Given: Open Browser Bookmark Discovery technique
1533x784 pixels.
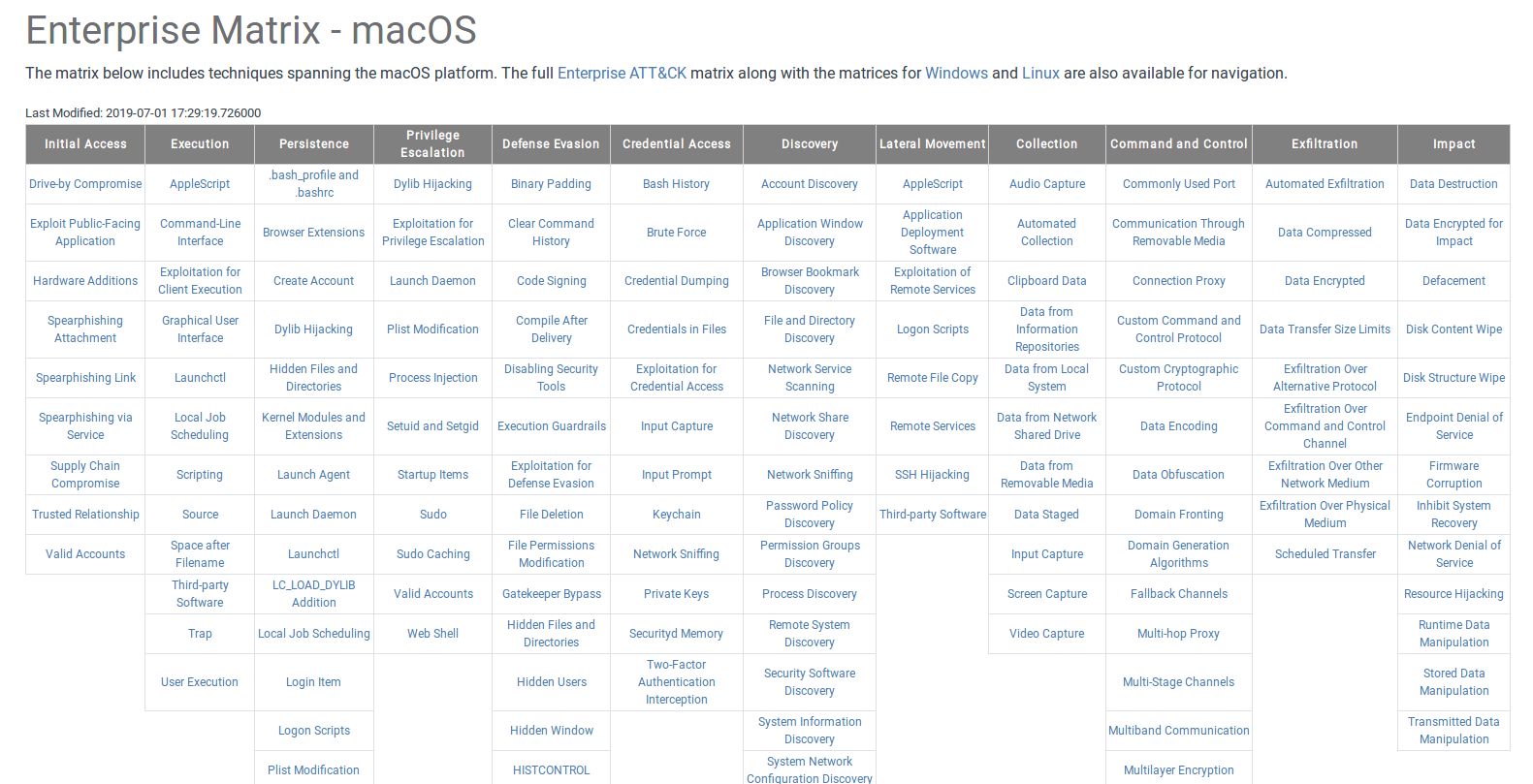Looking at the screenshot, I should [x=810, y=280].
